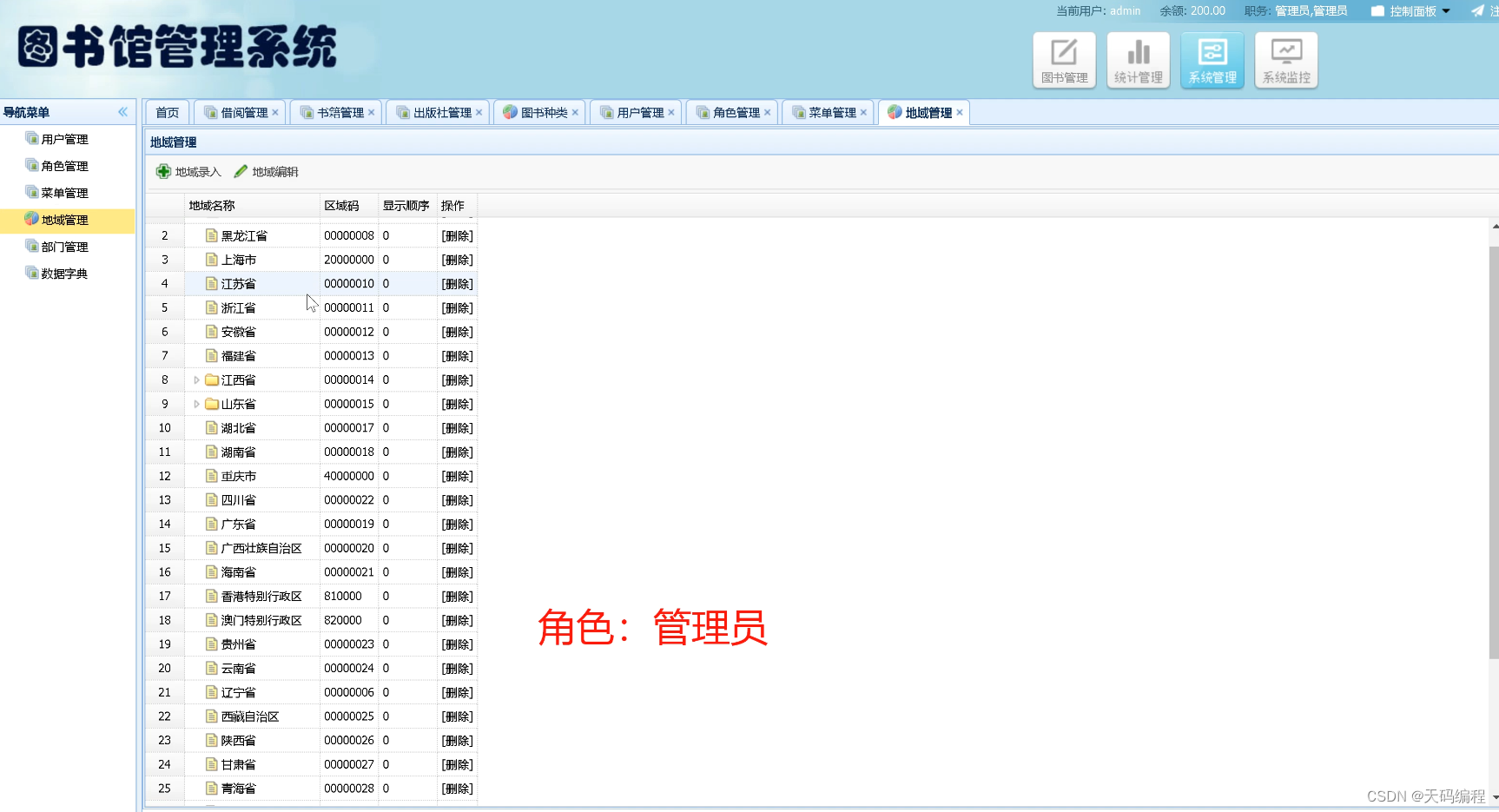Image resolution: width=1499 pixels, height=812 pixels.
Task: Click the 地域管理 sidebar globe icon
Action: coord(31,219)
